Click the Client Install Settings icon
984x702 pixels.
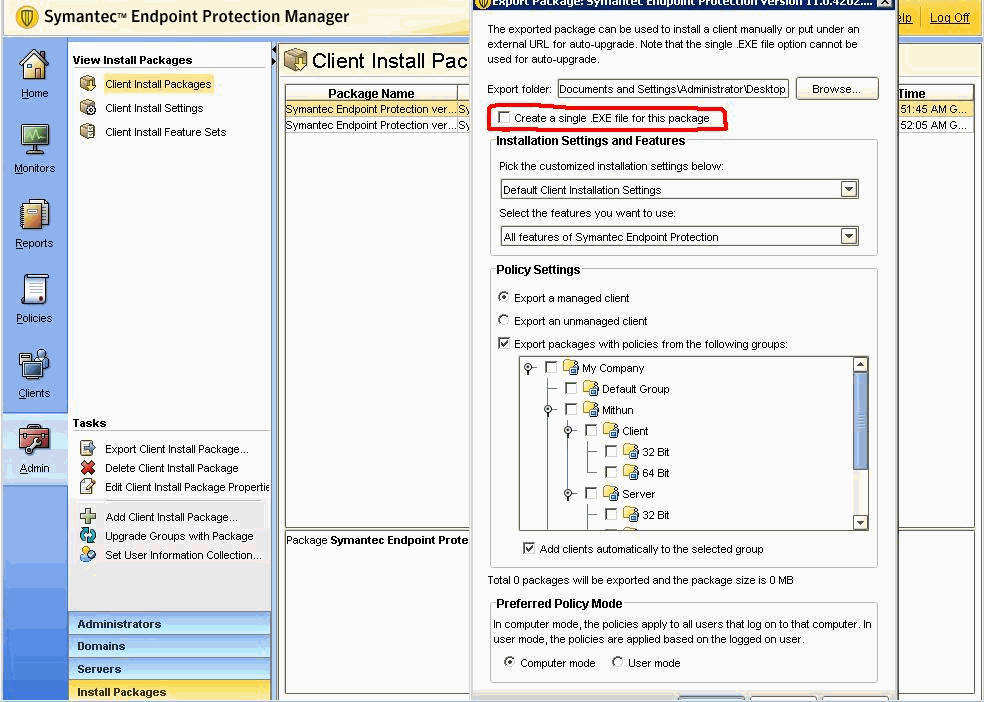click(88, 107)
